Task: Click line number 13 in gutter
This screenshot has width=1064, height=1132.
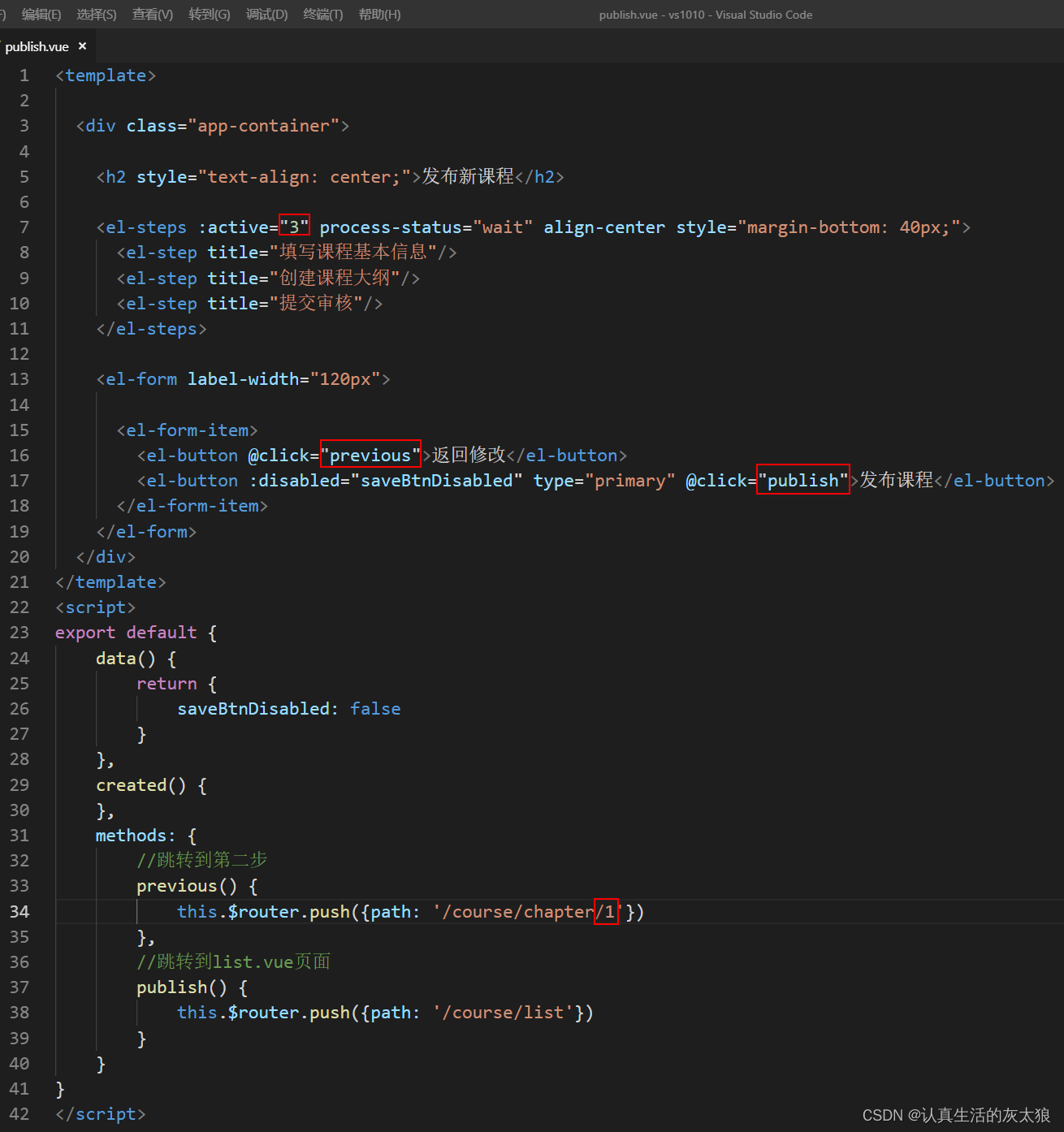Action: (19, 379)
